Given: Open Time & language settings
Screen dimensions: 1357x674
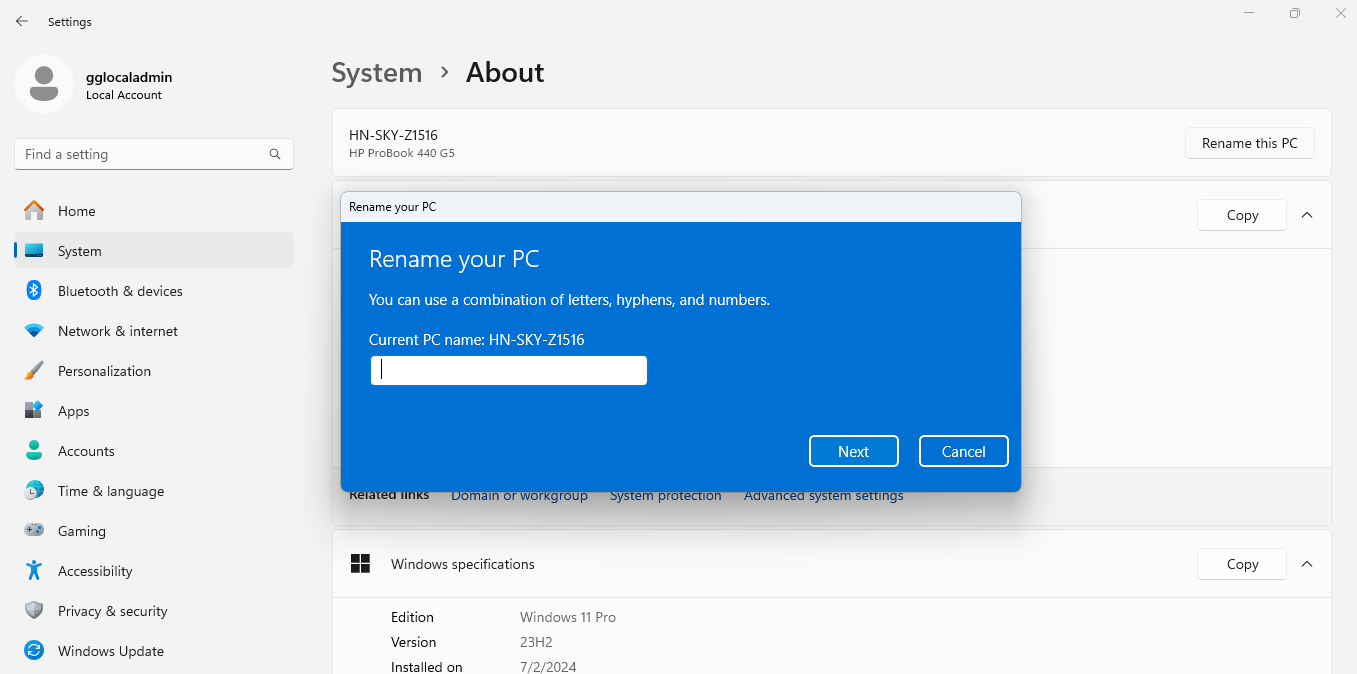Looking at the screenshot, I should coord(110,491).
